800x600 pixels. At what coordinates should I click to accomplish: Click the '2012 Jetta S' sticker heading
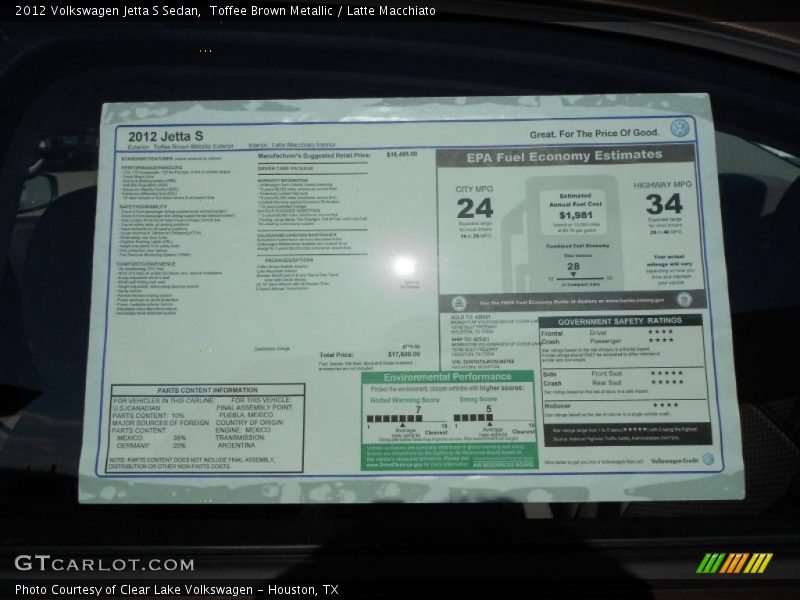coord(165,136)
